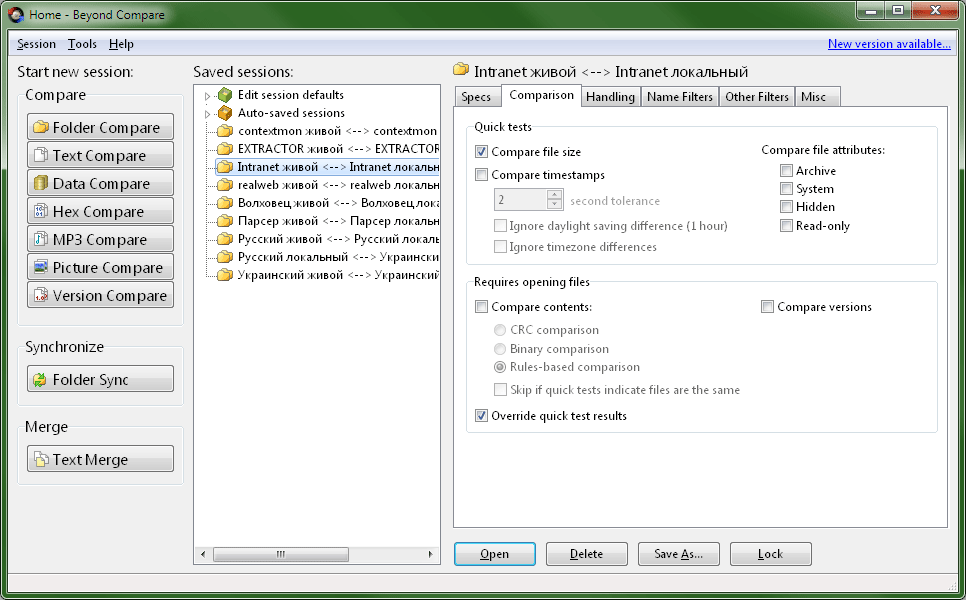Click folder icon beside the session title header
This screenshot has height=600, width=966.
click(461, 70)
